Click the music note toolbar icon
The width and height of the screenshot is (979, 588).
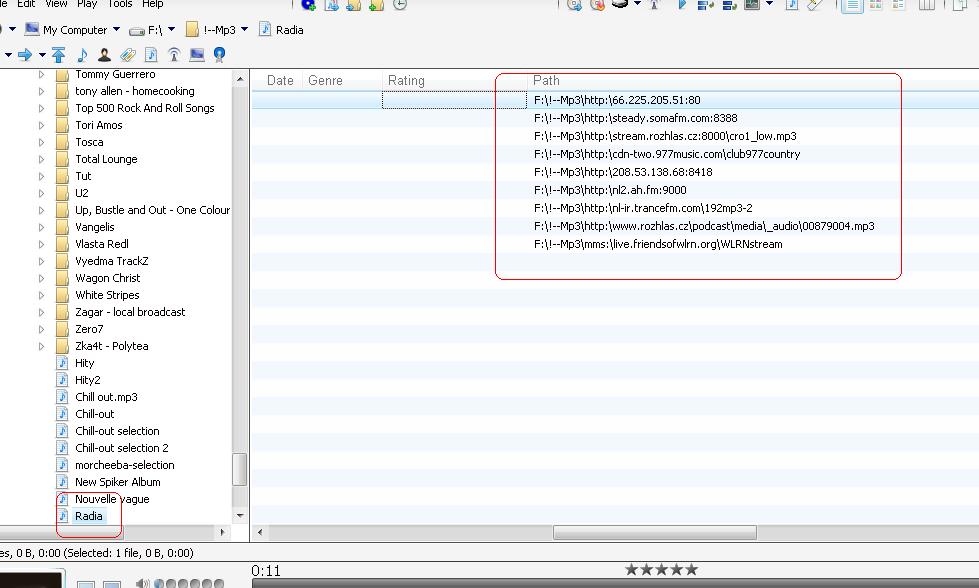(x=82, y=54)
